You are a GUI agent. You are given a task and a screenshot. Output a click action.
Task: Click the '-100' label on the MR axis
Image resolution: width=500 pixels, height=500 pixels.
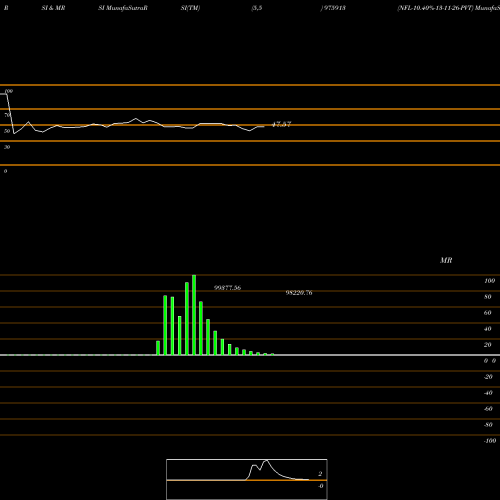pyautogui.click(x=490, y=441)
